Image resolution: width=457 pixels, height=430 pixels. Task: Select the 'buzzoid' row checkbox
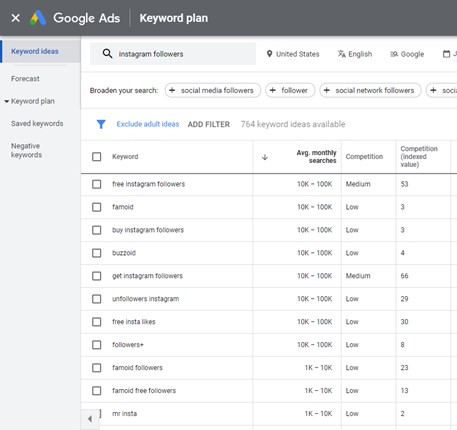pyautogui.click(x=97, y=253)
